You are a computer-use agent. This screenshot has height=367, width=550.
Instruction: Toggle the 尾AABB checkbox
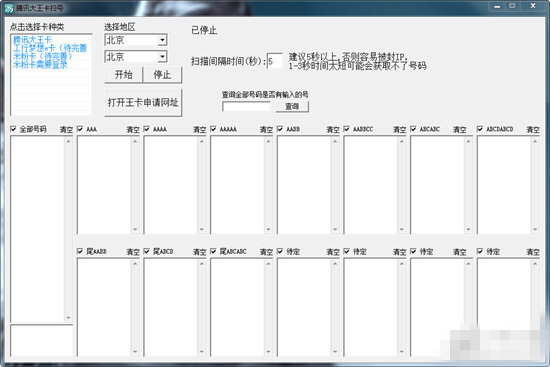point(80,251)
